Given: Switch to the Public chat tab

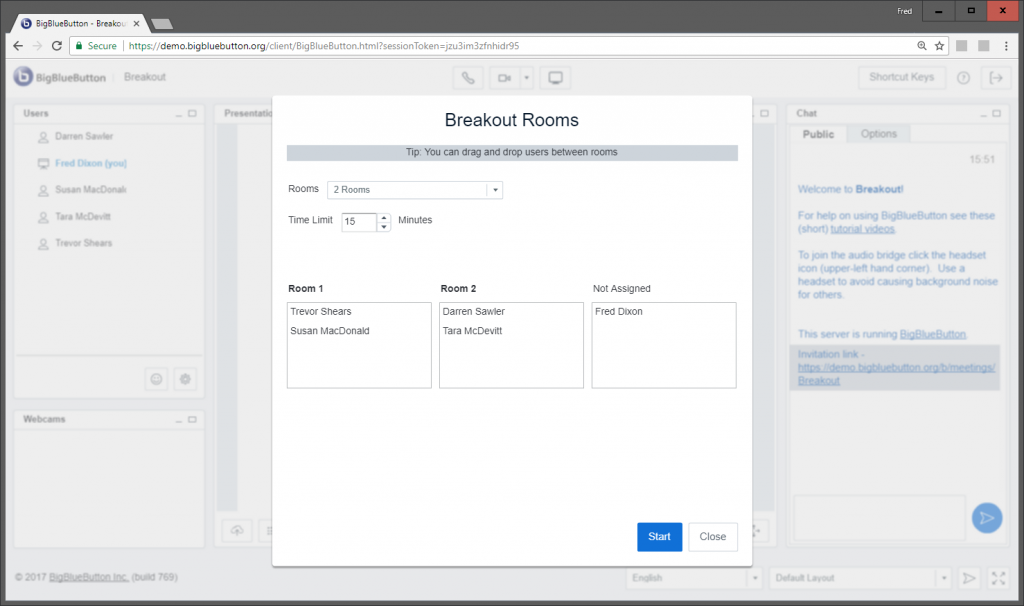Looking at the screenshot, I should tap(818, 134).
